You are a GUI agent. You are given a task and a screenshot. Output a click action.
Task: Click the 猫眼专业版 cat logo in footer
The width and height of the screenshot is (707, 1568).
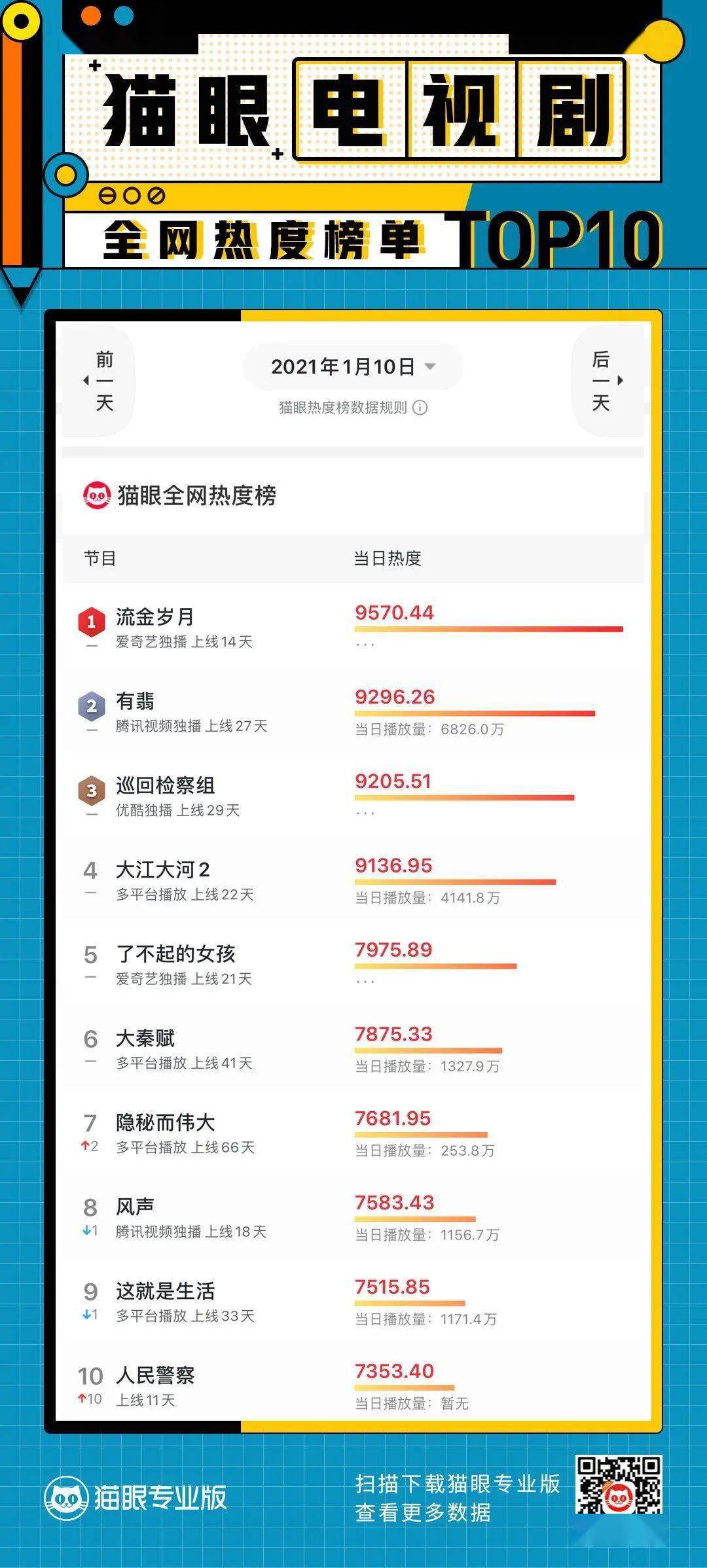[x=66, y=1497]
